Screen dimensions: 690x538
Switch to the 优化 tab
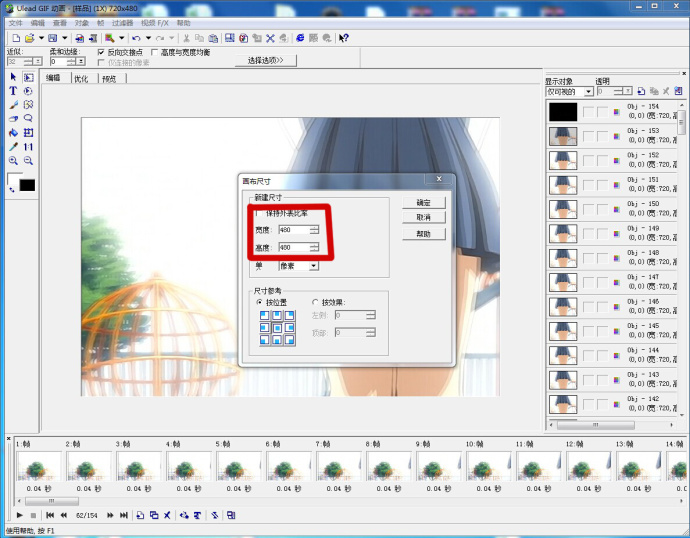(x=81, y=79)
